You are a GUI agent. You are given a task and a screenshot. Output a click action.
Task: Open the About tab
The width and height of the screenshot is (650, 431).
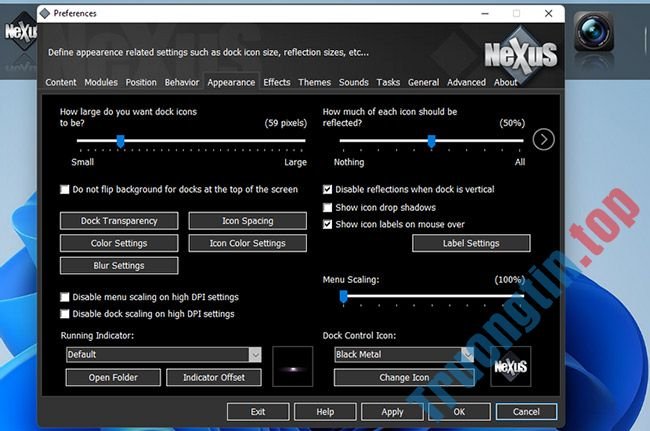pyautogui.click(x=505, y=82)
